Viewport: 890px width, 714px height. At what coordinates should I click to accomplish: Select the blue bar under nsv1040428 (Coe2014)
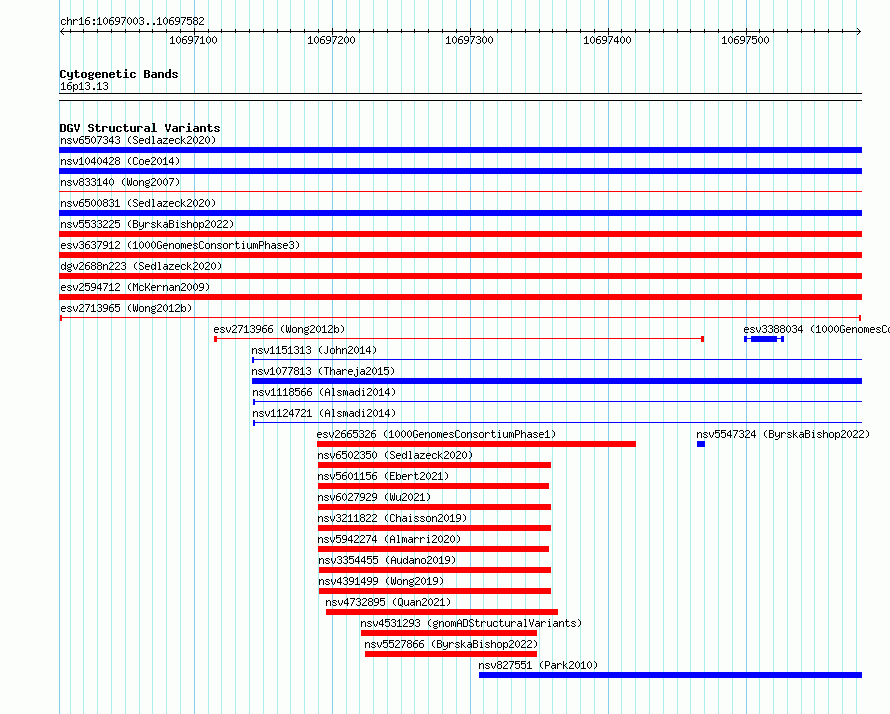pos(460,171)
